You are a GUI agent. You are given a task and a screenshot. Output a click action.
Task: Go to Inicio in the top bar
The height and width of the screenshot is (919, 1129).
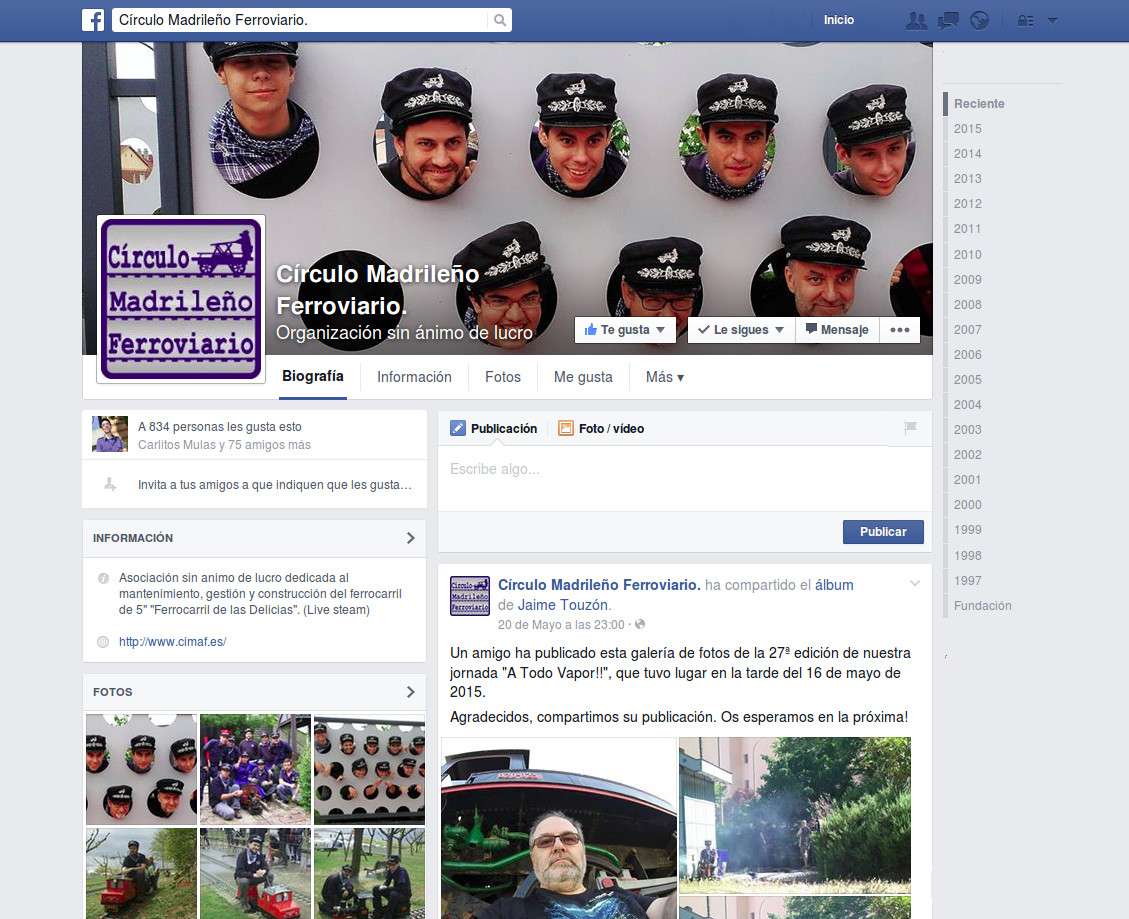pos(839,20)
